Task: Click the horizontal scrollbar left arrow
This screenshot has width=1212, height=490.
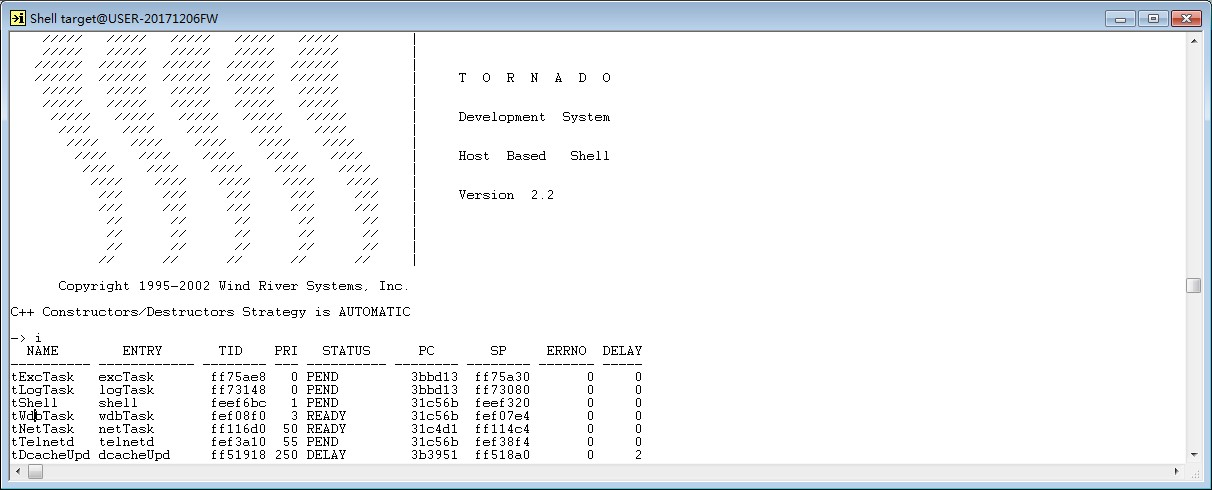Action: (18, 471)
